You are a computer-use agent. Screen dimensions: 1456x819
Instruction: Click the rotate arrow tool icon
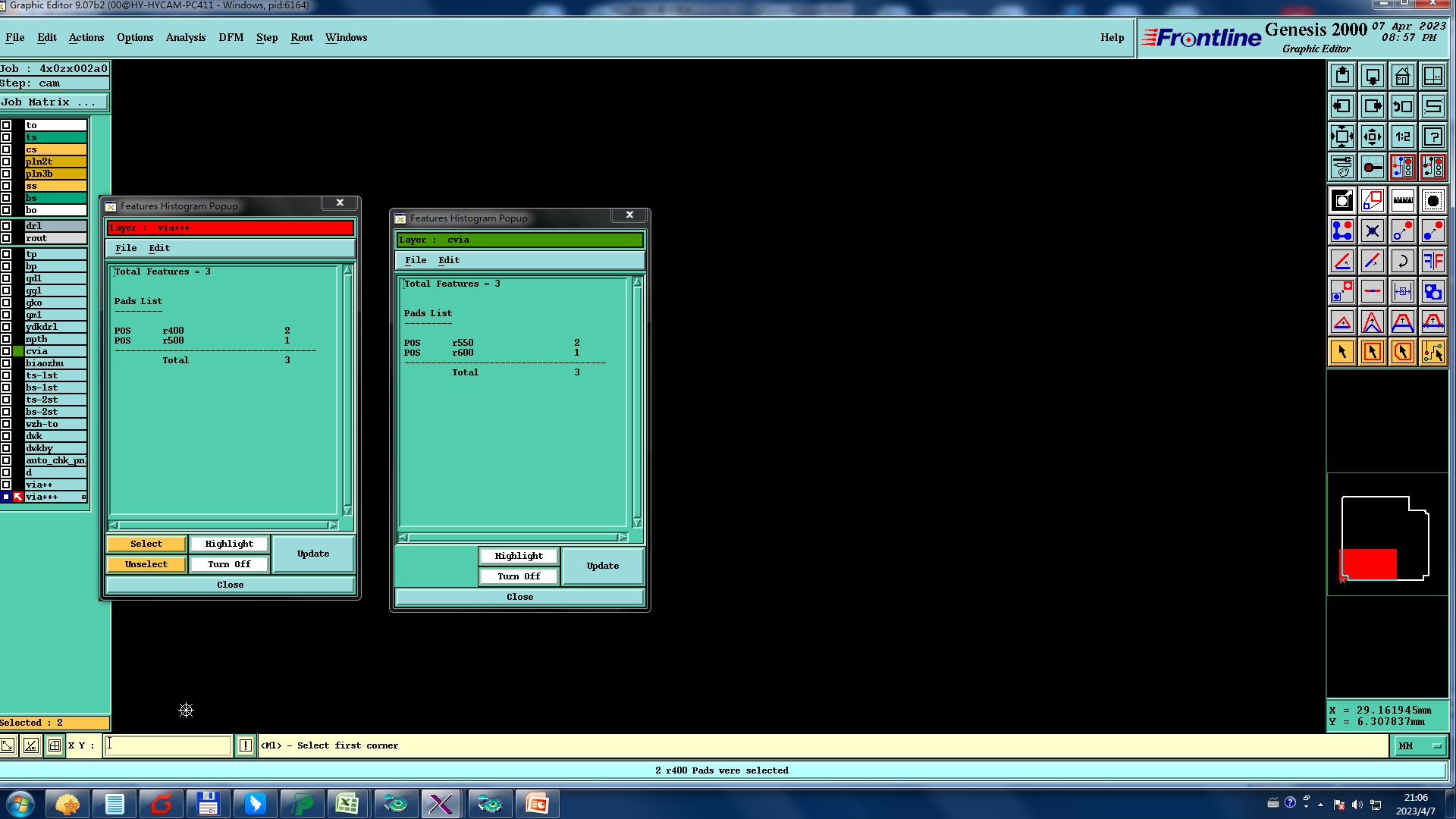[1402, 262]
